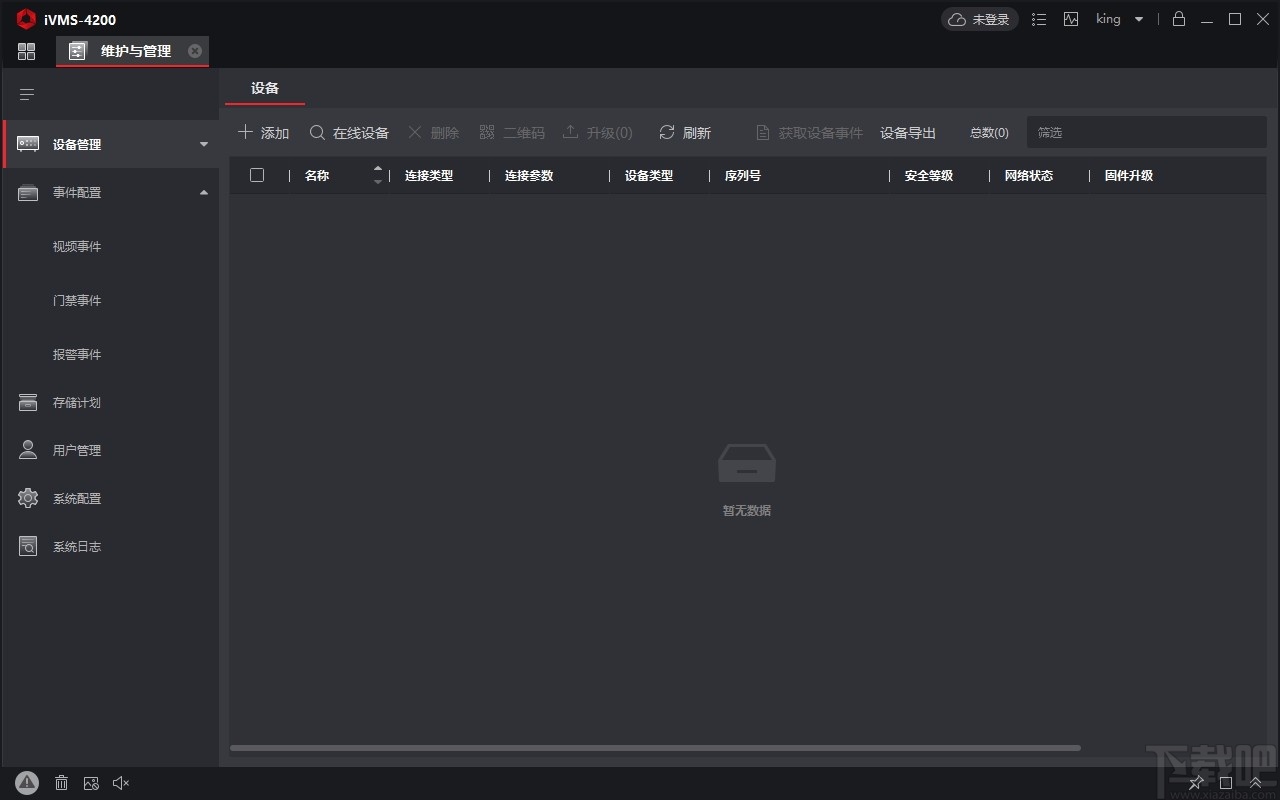
Task: Open the trash/delete alarms icon at bottom
Action: pyautogui.click(x=61, y=782)
